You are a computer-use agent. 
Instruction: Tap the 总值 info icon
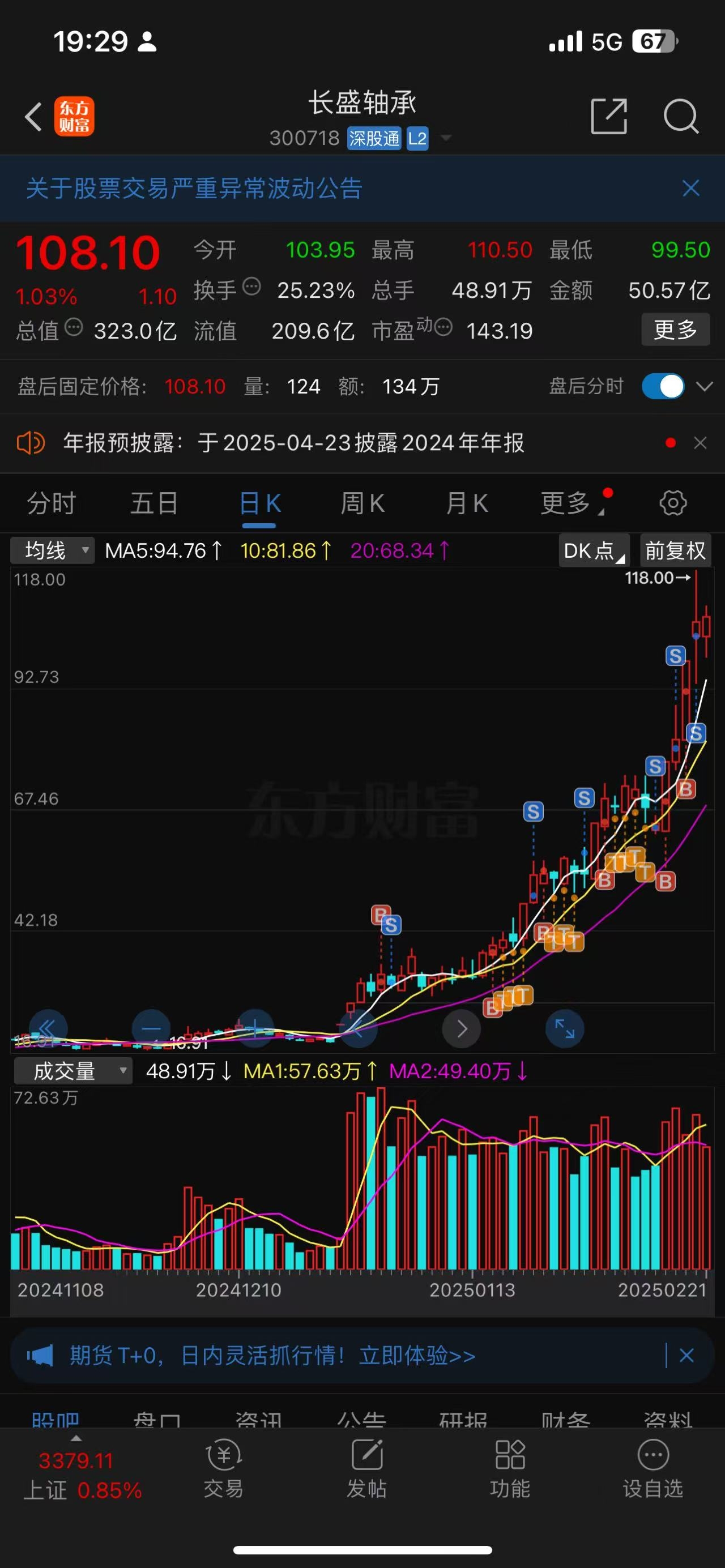74,327
